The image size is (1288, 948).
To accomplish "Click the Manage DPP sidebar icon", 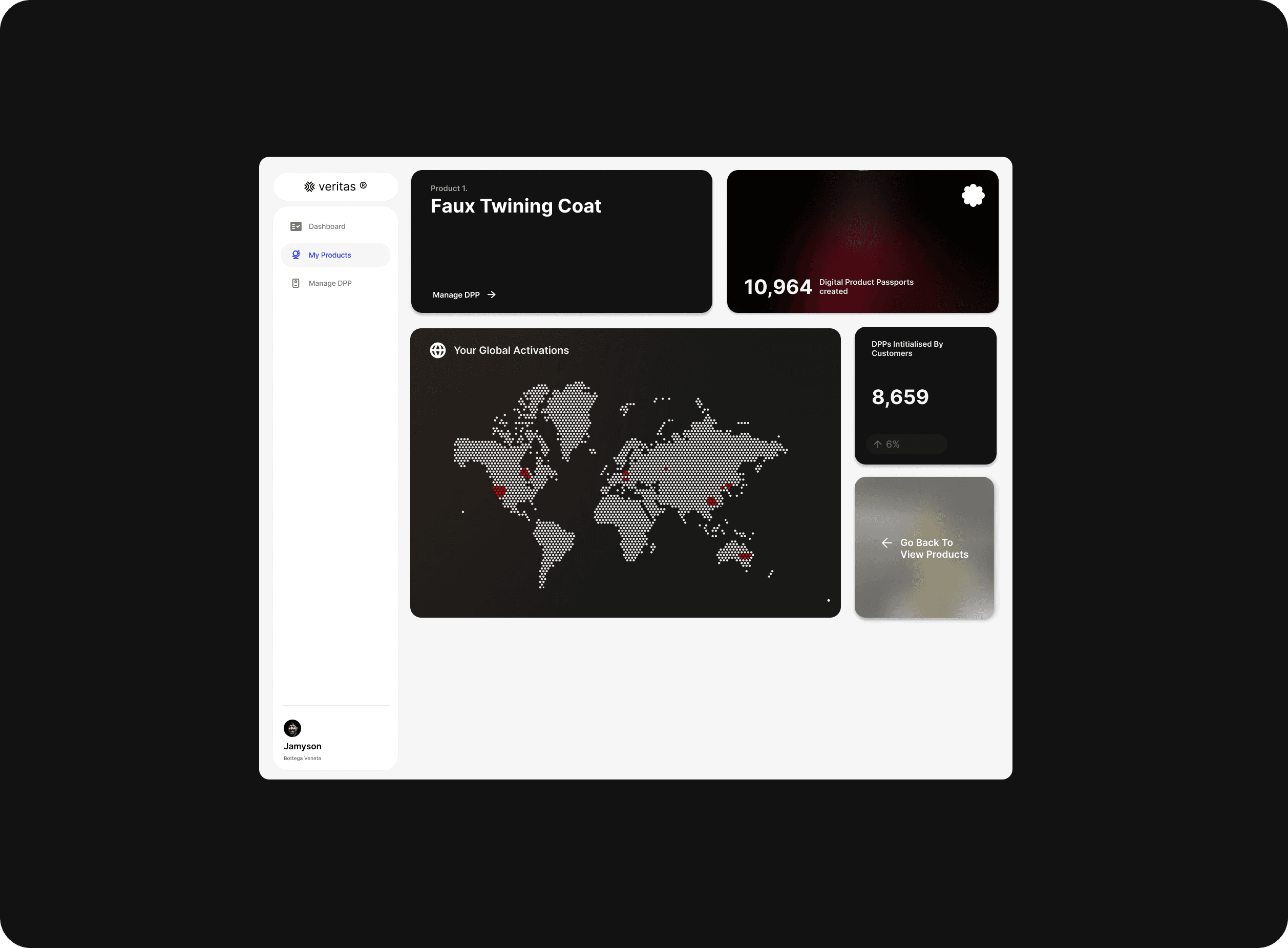I will point(296,283).
